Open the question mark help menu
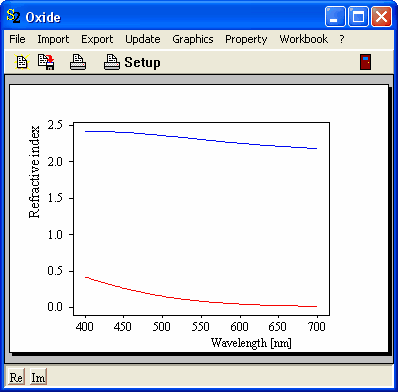This screenshot has width=398, height=392. [x=342, y=39]
